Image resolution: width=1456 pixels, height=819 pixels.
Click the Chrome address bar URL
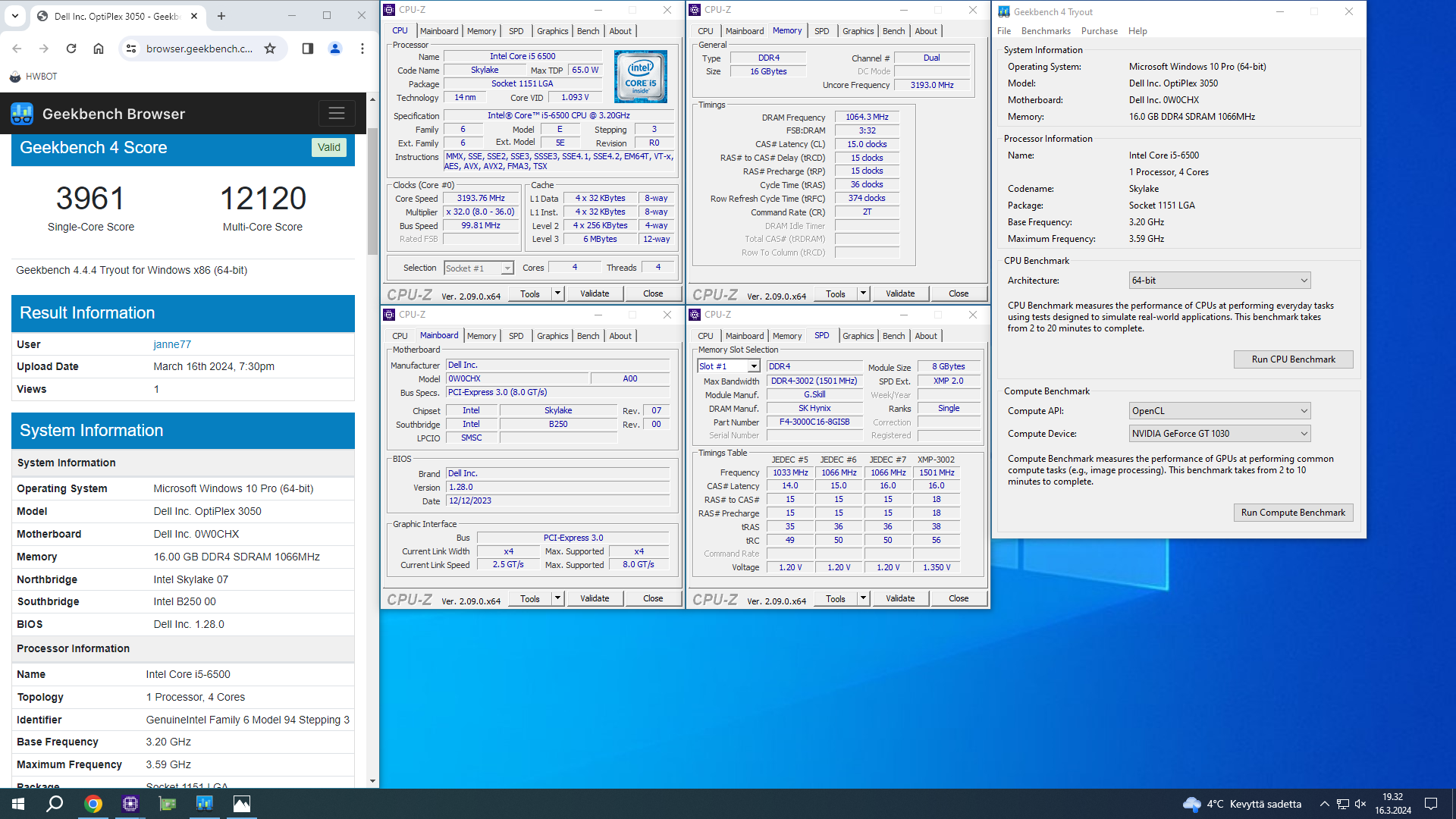click(x=199, y=49)
